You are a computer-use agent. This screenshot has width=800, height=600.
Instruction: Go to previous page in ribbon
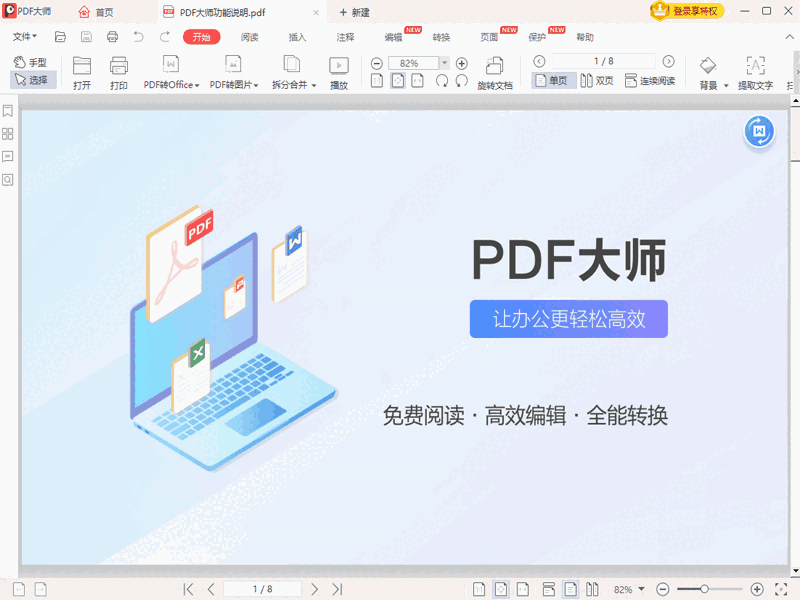click(x=539, y=61)
